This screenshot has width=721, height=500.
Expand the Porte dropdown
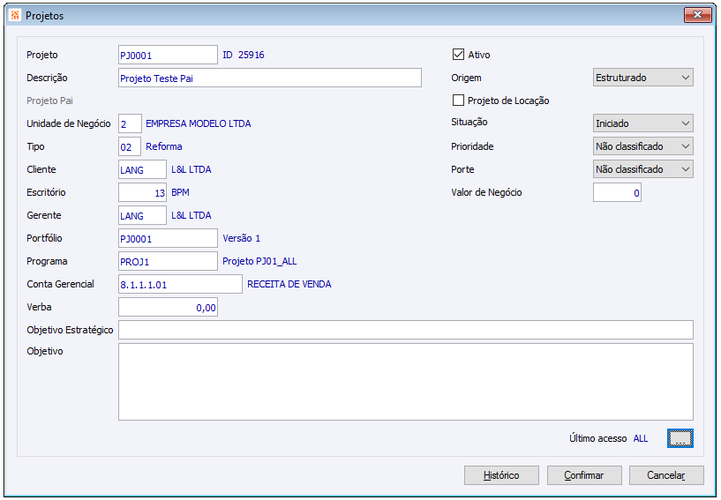pyautogui.click(x=643, y=169)
